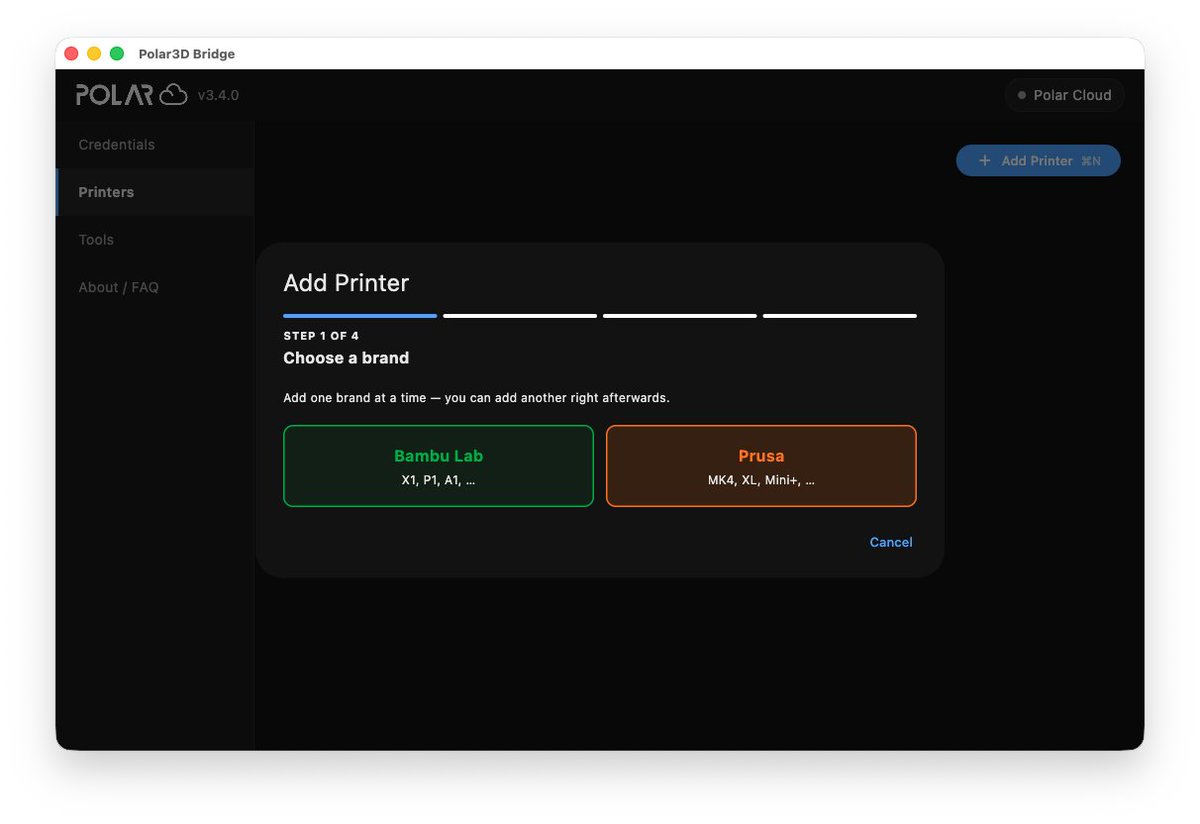Screen dimensions: 1200x824
Task: Click the third progress step bar
Action: [x=680, y=316]
